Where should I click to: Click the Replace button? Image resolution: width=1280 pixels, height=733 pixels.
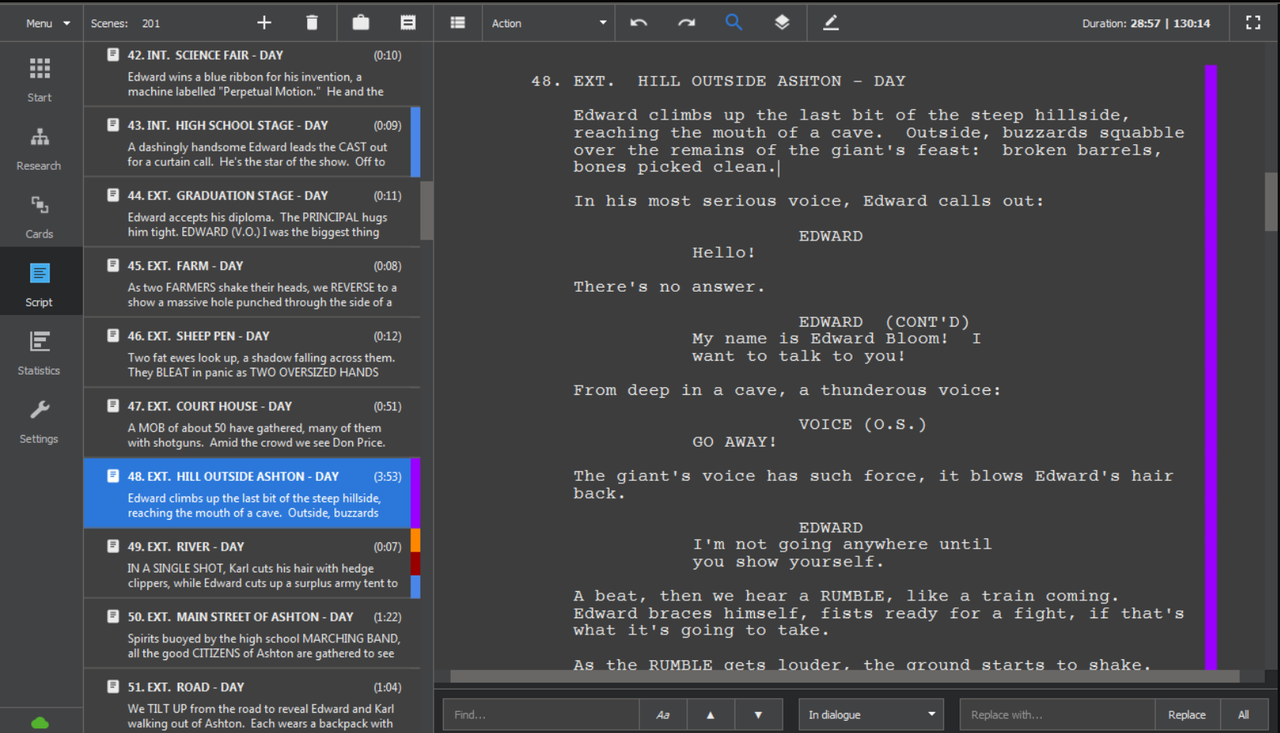1186,714
